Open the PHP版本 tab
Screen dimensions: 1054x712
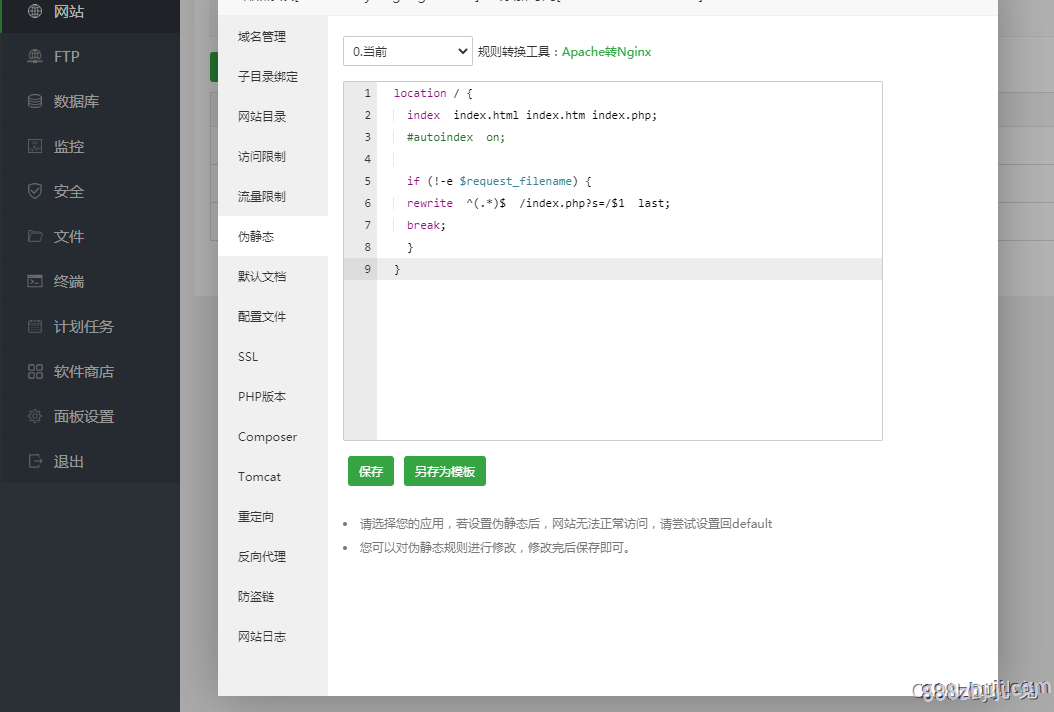[x=273, y=397]
